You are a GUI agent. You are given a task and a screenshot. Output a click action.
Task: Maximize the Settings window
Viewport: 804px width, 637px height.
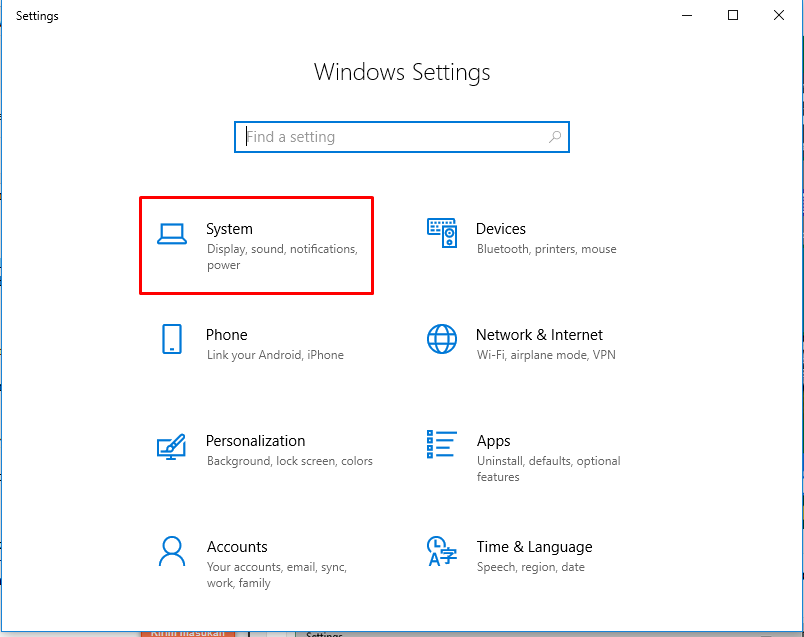pyautogui.click(x=733, y=15)
